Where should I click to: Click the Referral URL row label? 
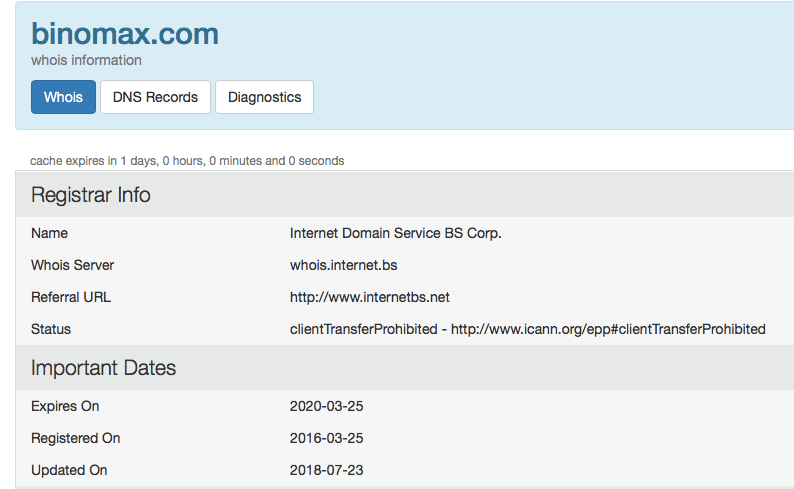coord(69,297)
